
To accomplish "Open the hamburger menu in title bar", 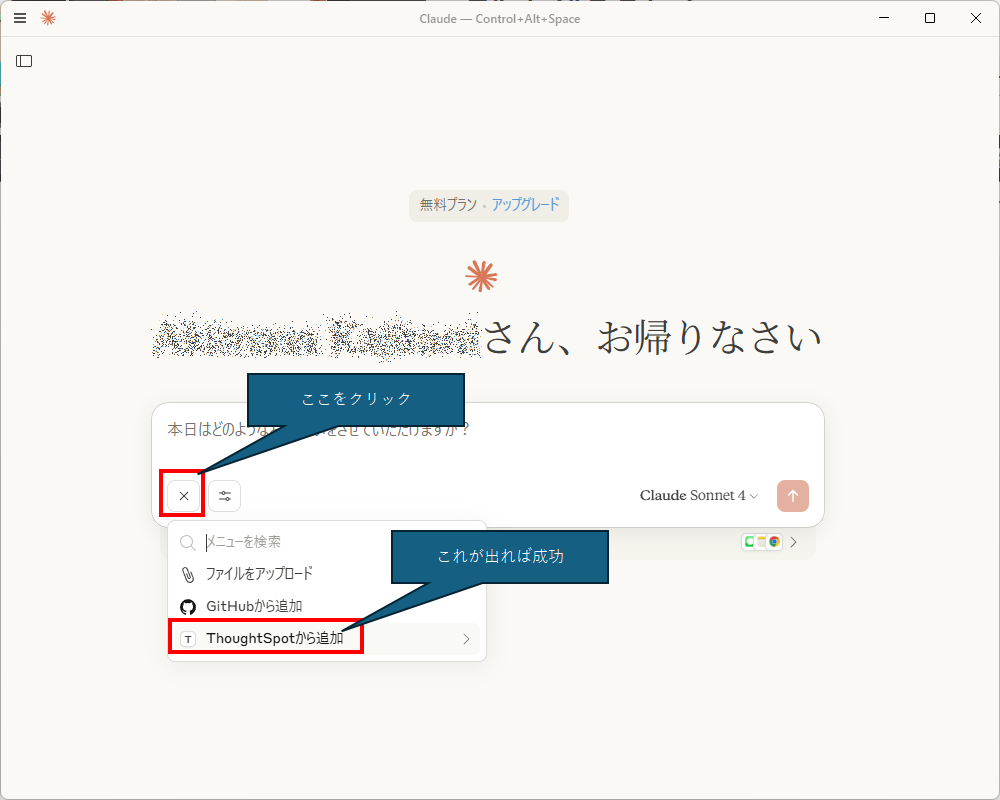I will [20, 18].
